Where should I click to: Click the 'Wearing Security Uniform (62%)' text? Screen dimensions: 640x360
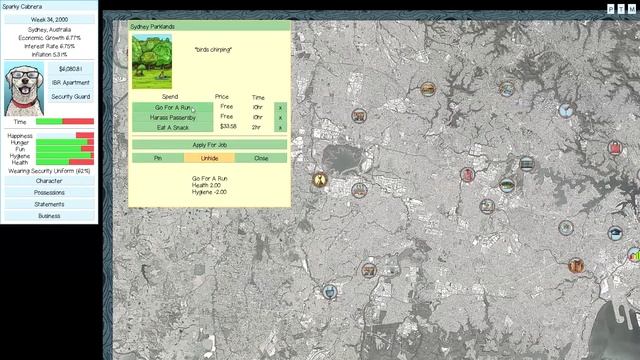49,171
